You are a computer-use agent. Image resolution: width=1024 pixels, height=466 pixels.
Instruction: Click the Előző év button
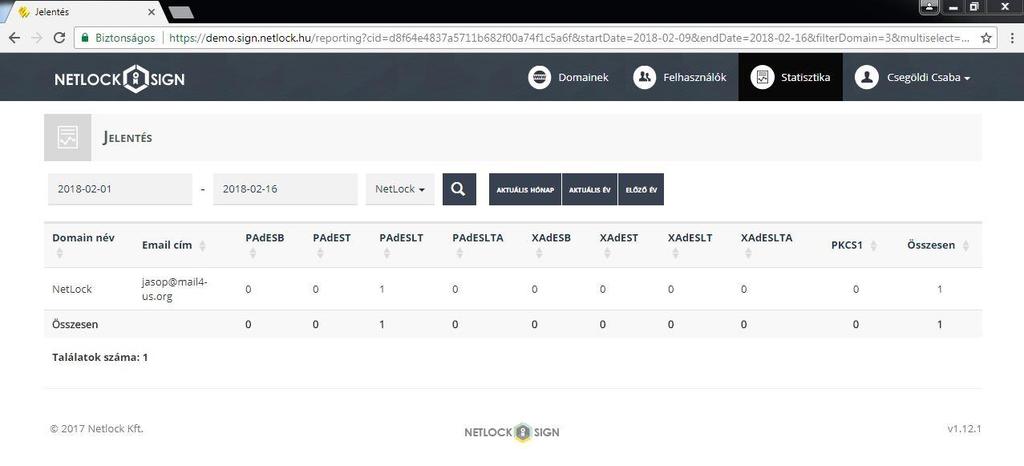pyautogui.click(x=641, y=189)
